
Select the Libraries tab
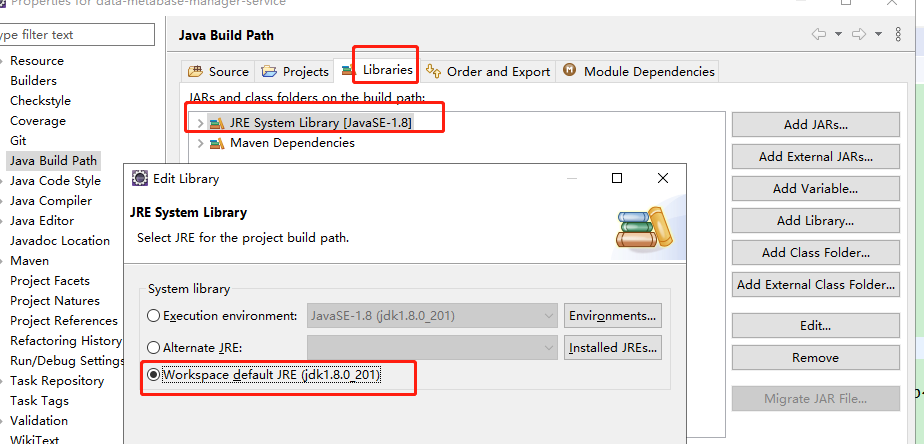coord(377,70)
